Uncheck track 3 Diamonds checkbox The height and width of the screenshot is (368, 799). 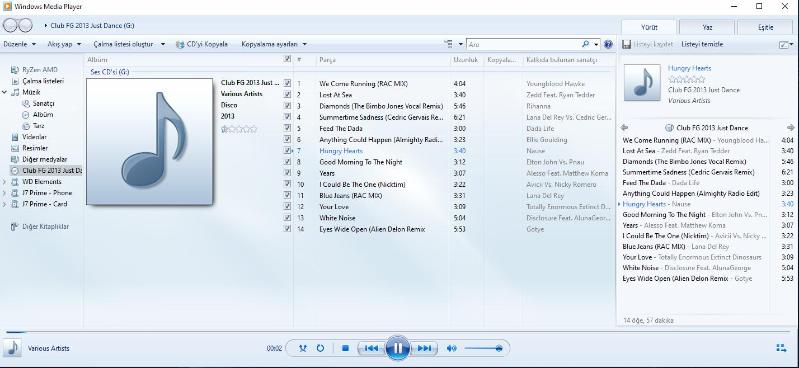[287, 106]
